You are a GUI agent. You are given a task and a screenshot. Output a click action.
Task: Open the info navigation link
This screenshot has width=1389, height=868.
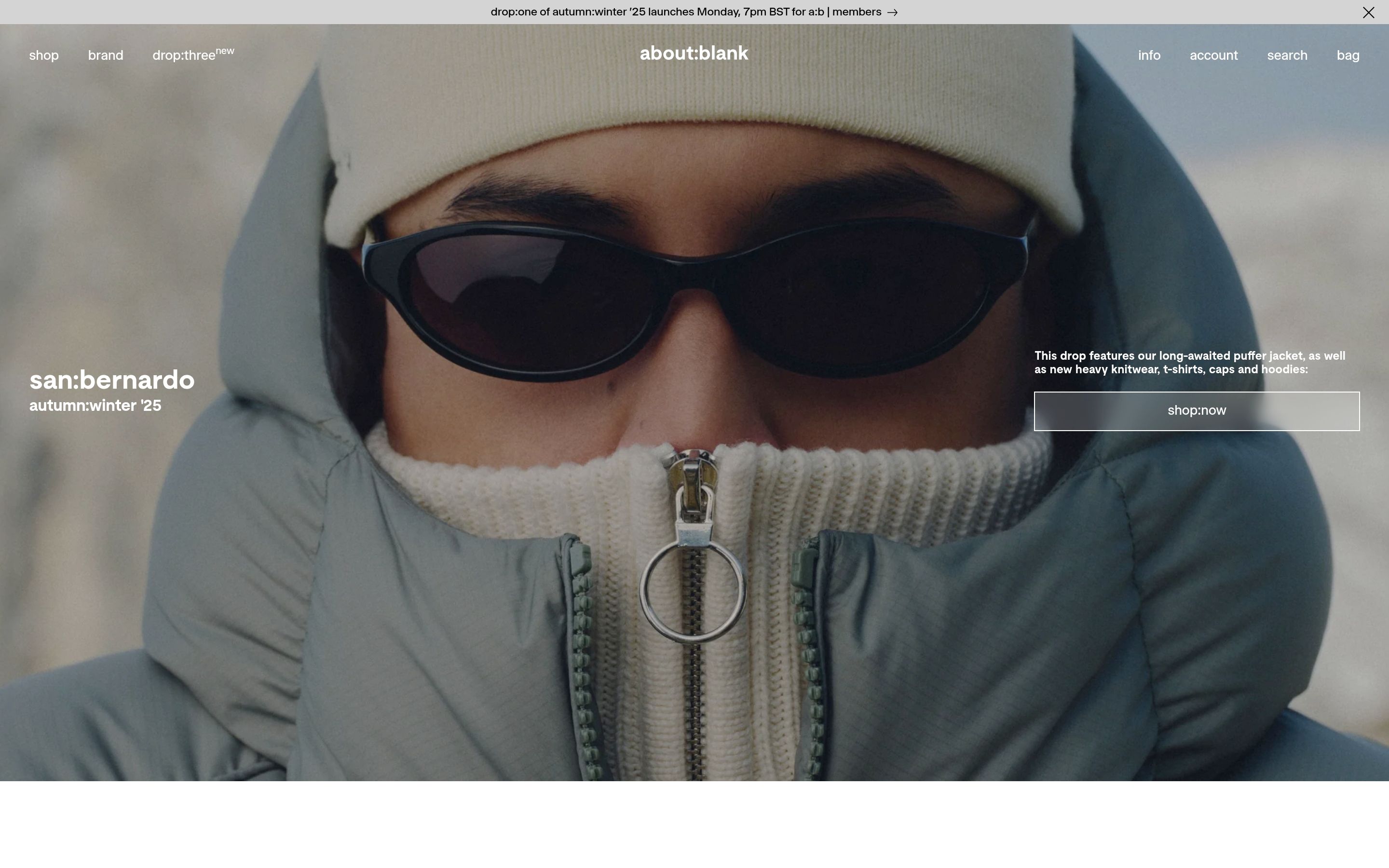(1149, 55)
